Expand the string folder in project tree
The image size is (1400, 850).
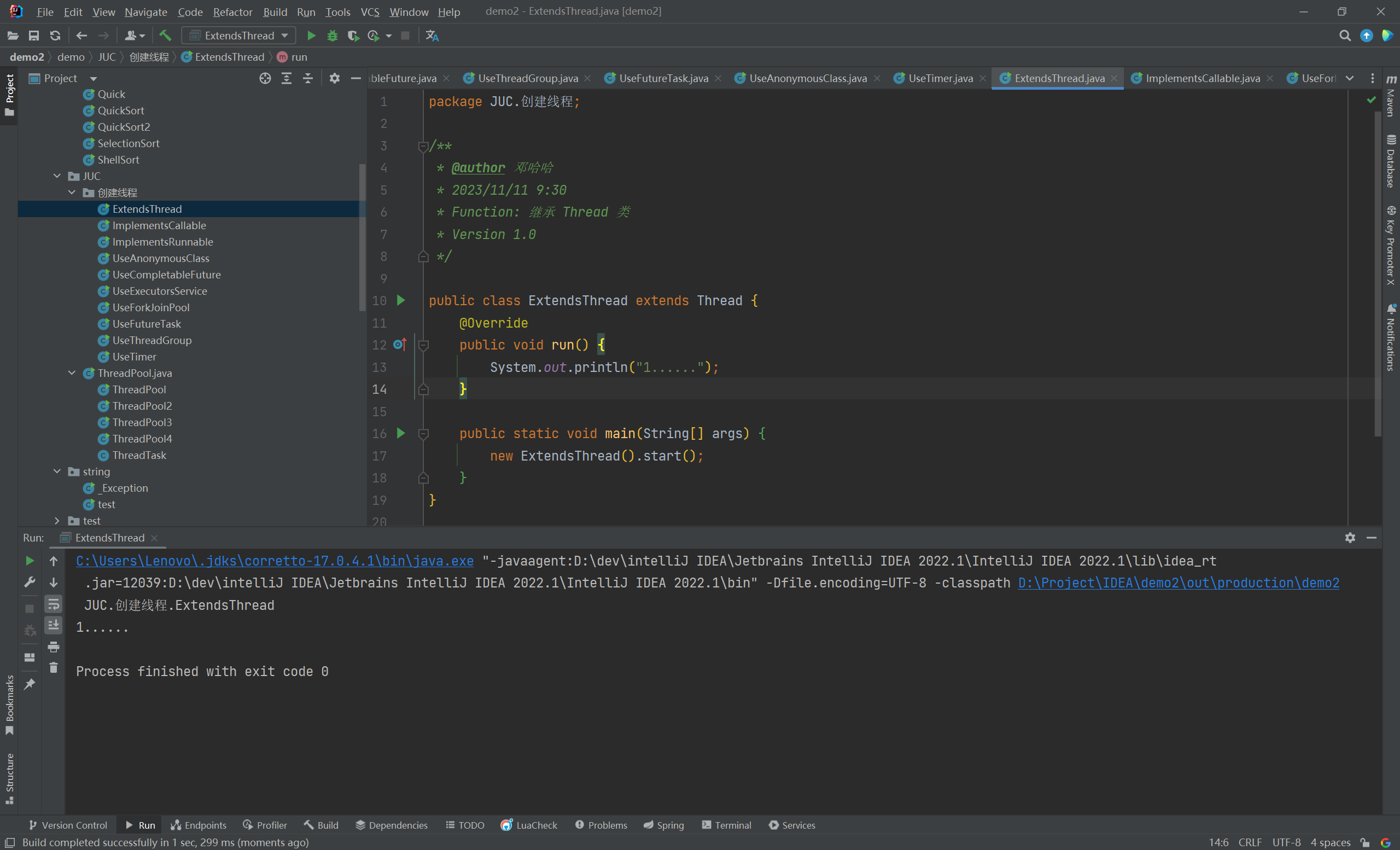tap(56, 471)
